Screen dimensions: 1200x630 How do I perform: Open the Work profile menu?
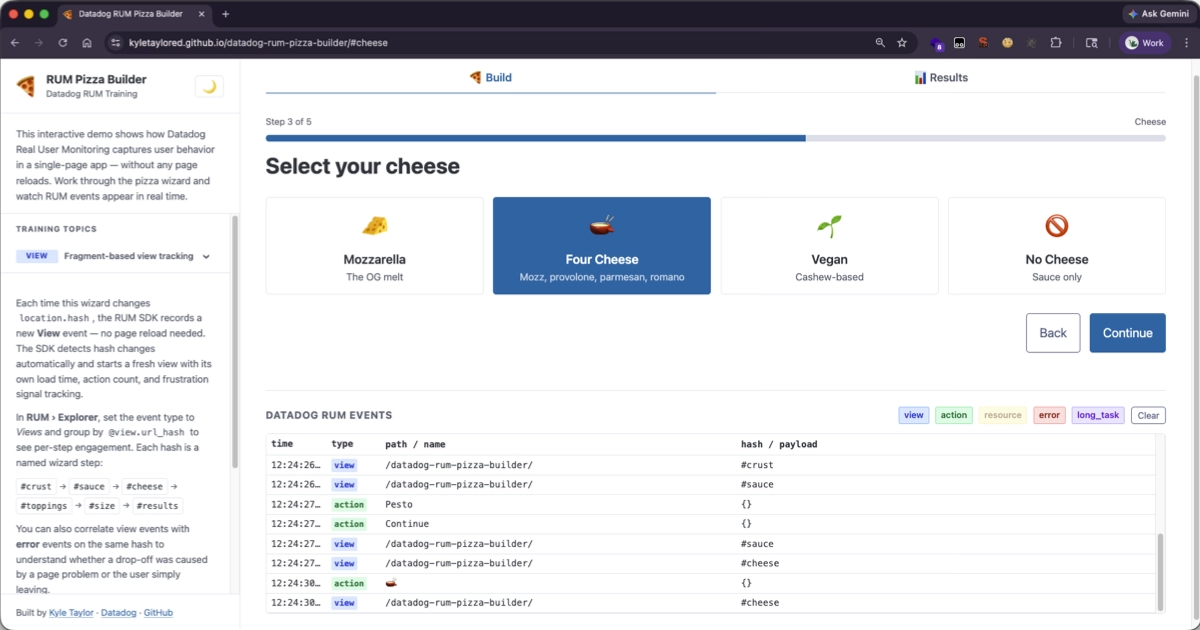(1144, 43)
